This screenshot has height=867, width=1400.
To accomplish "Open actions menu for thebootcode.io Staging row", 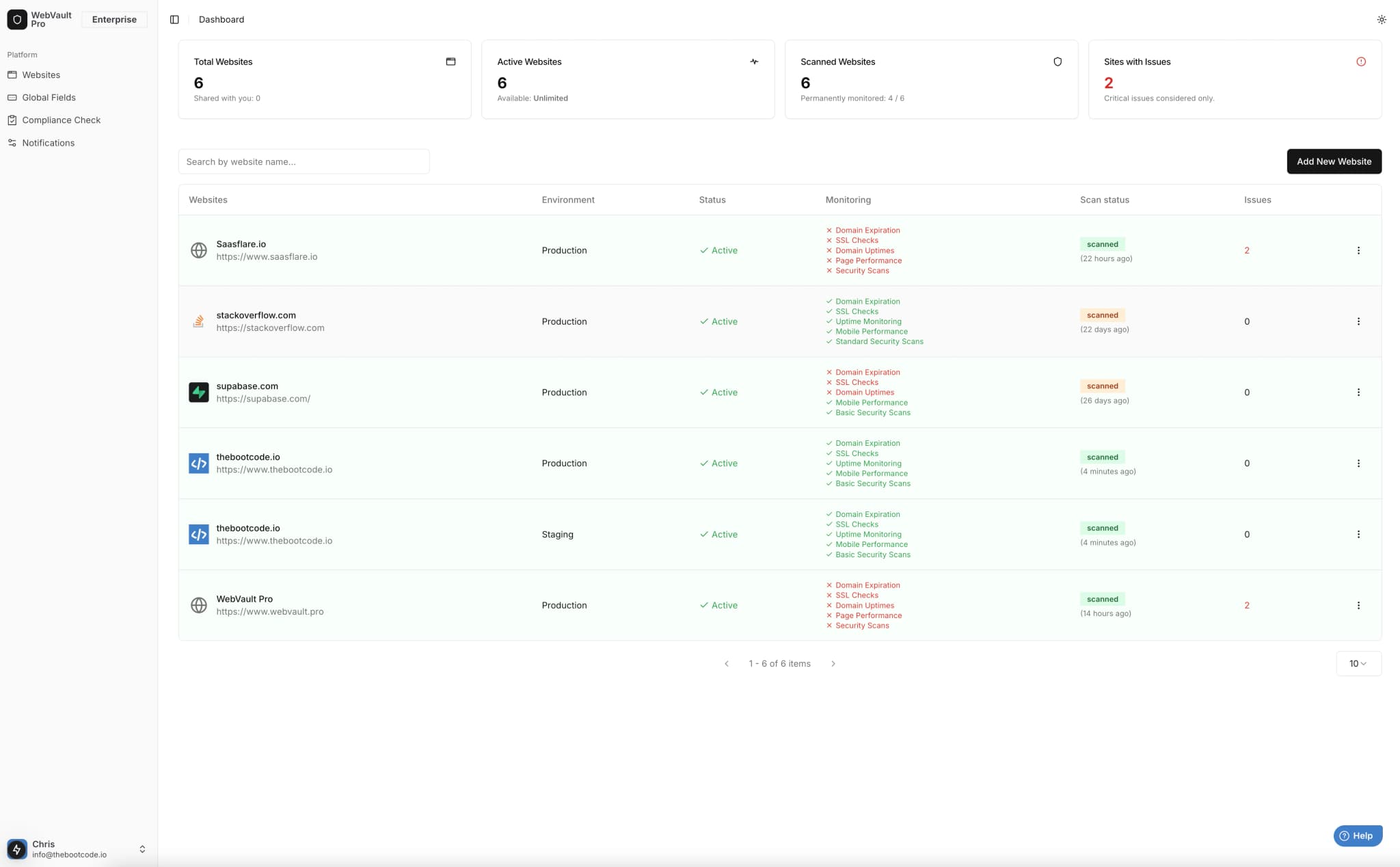I will click(1358, 535).
